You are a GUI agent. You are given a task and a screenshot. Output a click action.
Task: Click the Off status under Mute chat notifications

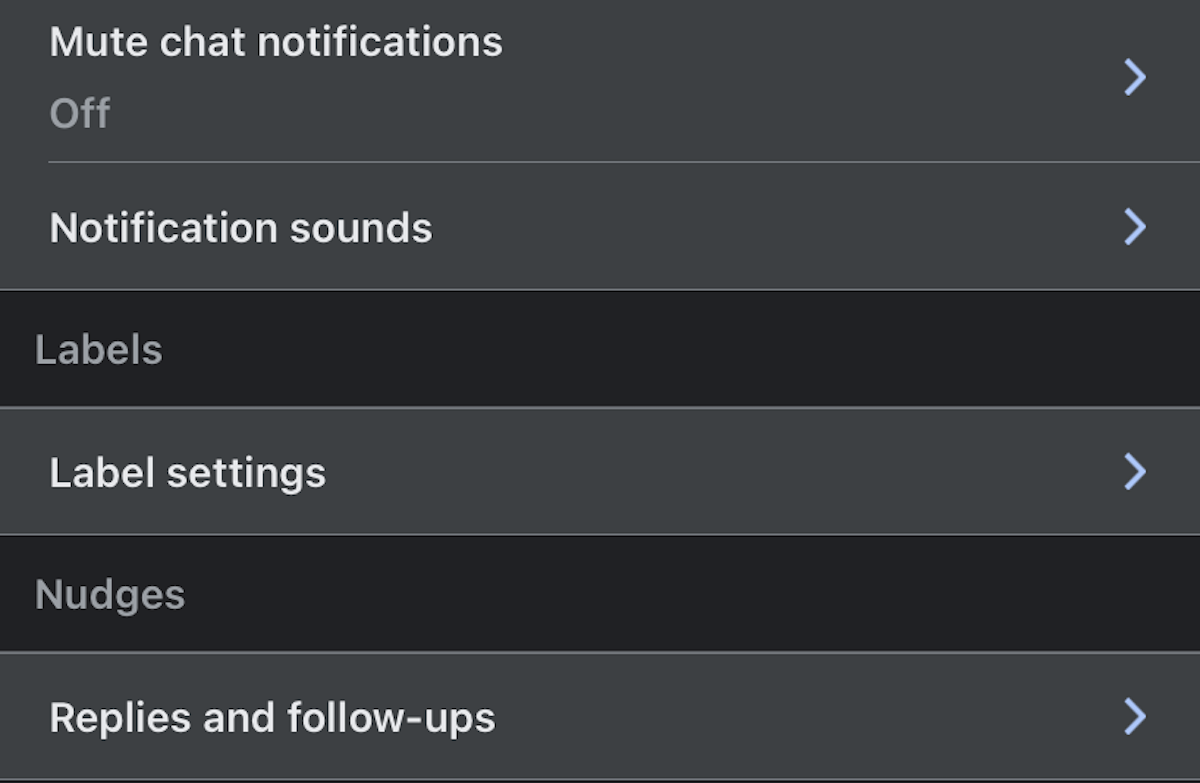(80, 114)
